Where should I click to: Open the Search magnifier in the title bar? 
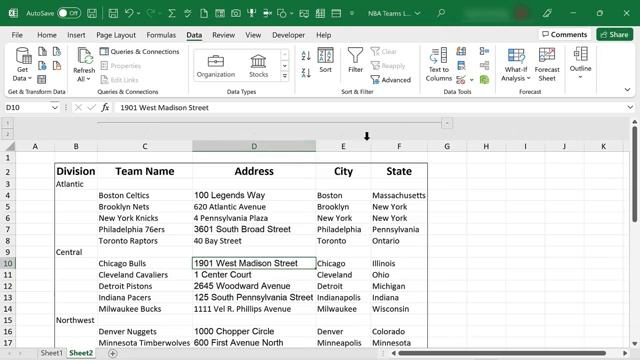point(441,13)
